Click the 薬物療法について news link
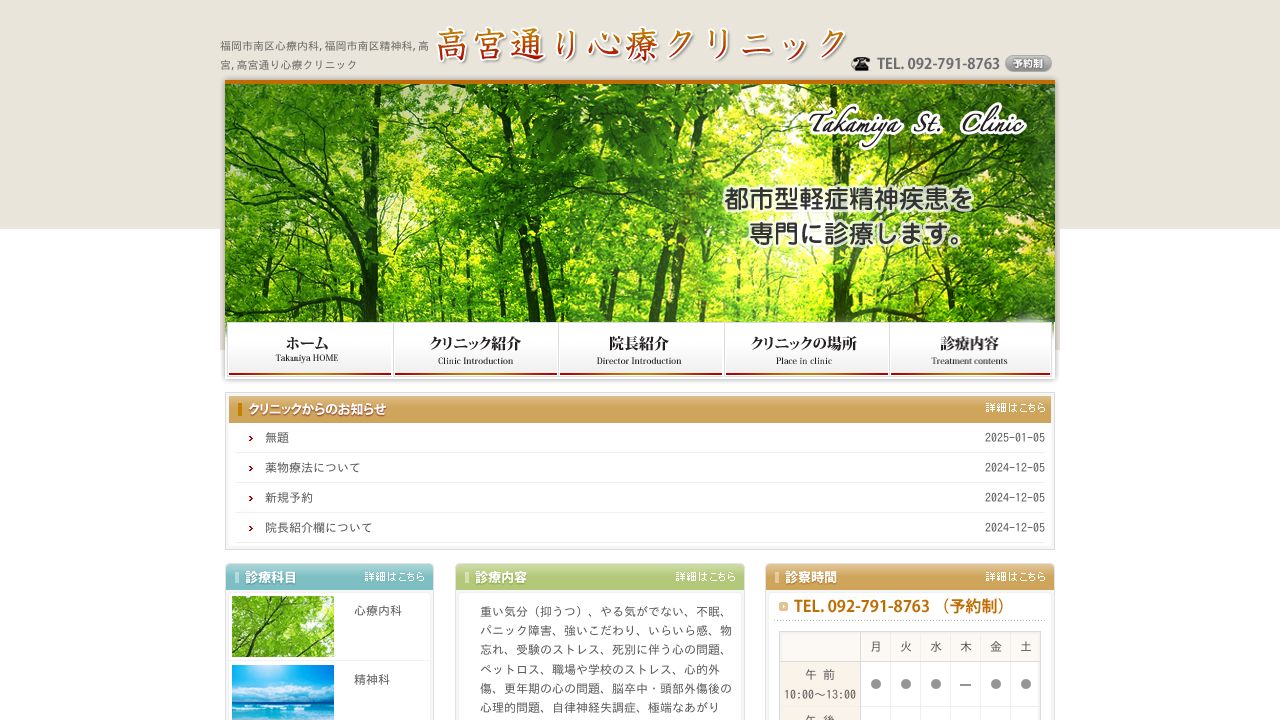Viewport: 1280px width, 720px height. pyautogui.click(x=312, y=468)
